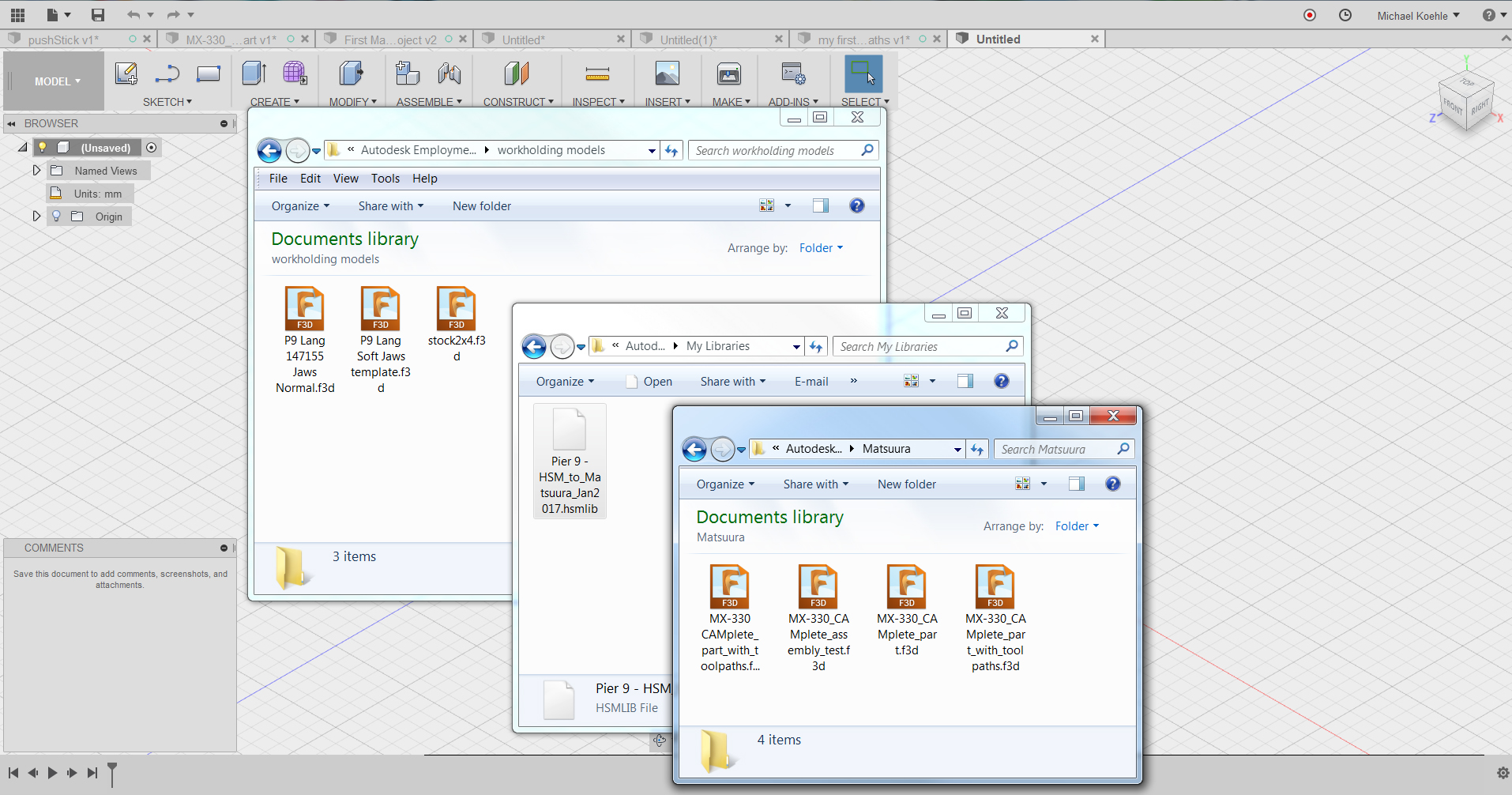
Task: Click the INSERT image icon
Action: [668, 73]
